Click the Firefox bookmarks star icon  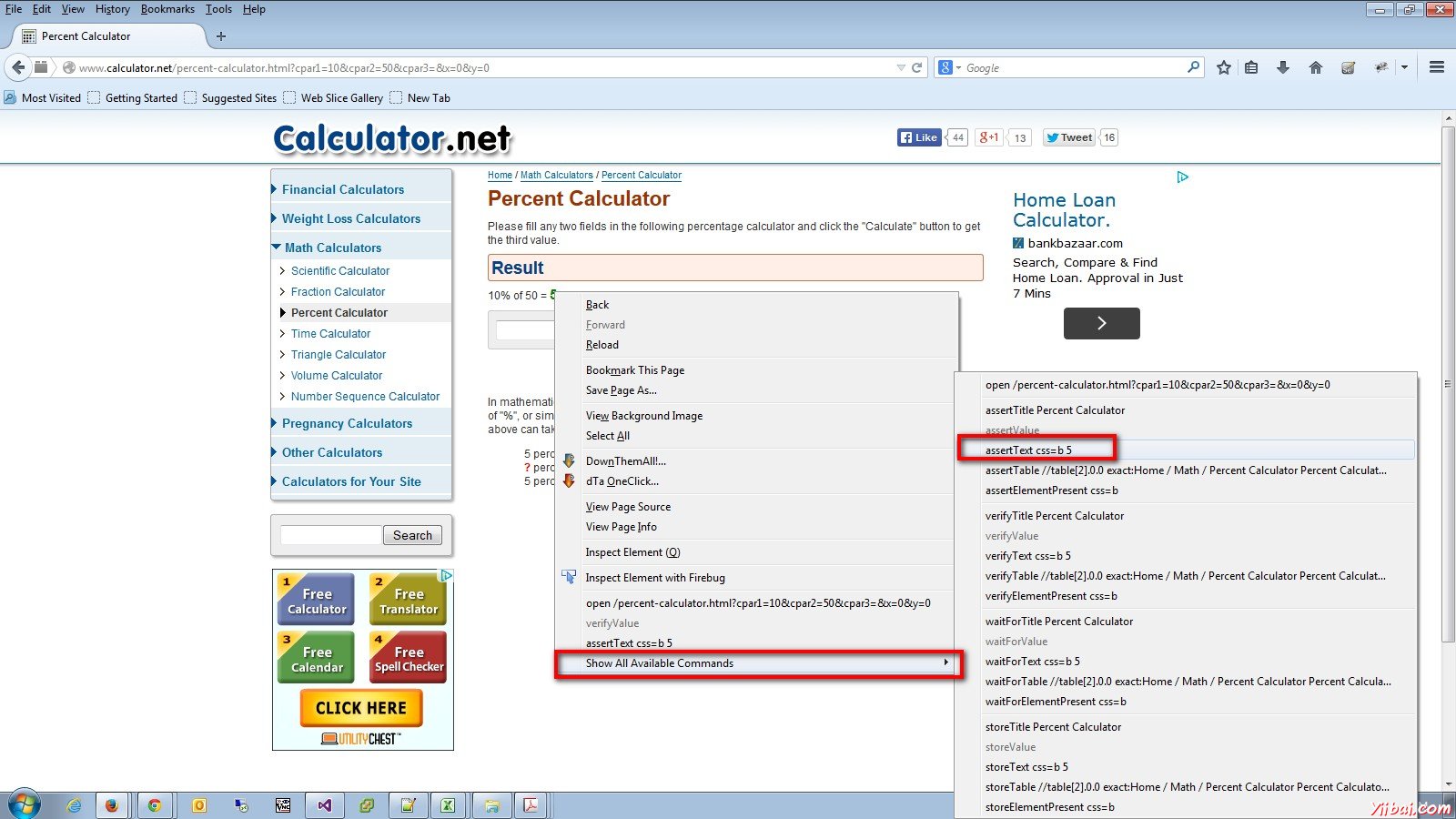coord(1223,66)
